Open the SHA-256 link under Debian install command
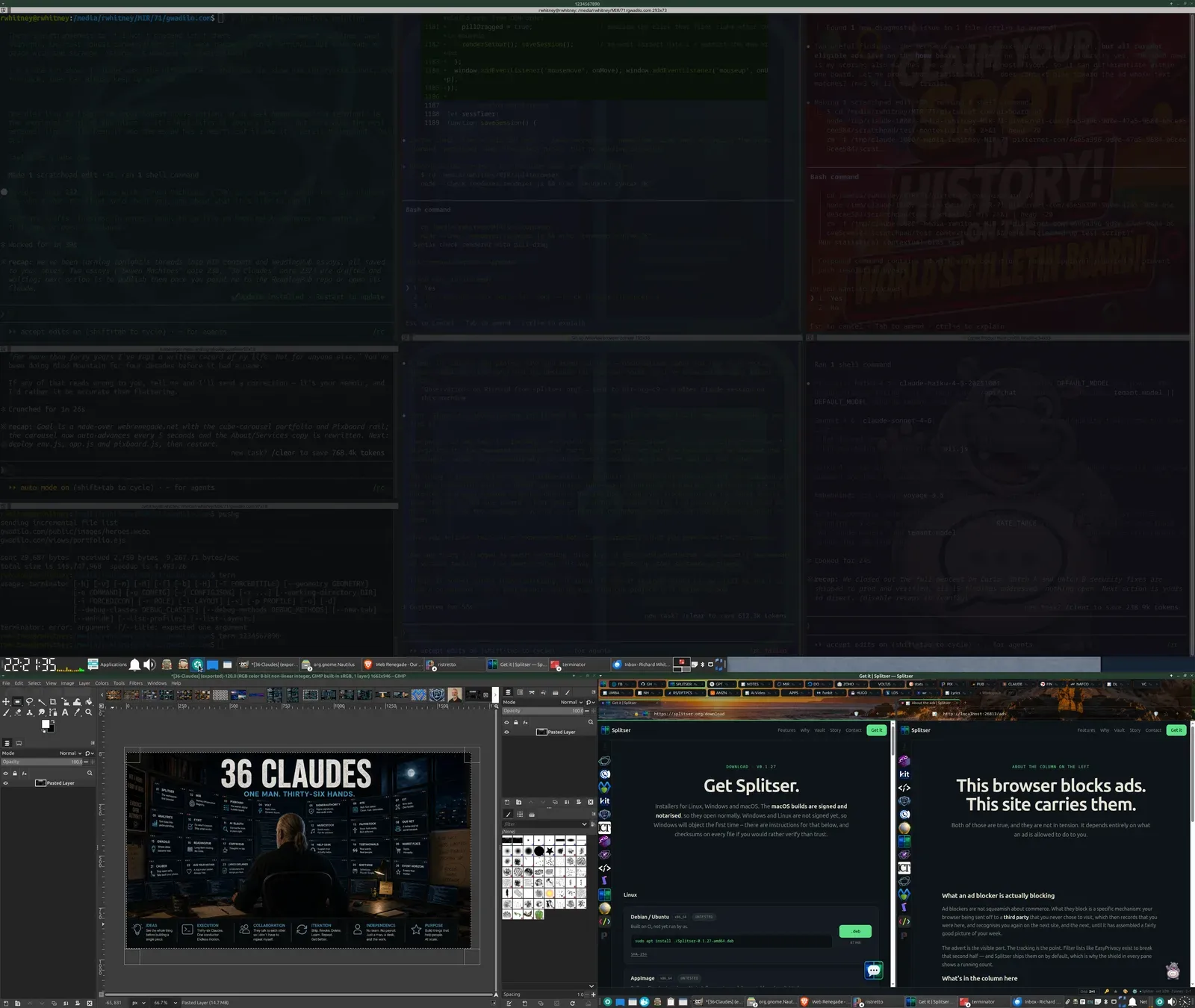The width and height of the screenshot is (1195, 1008). (x=639, y=954)
